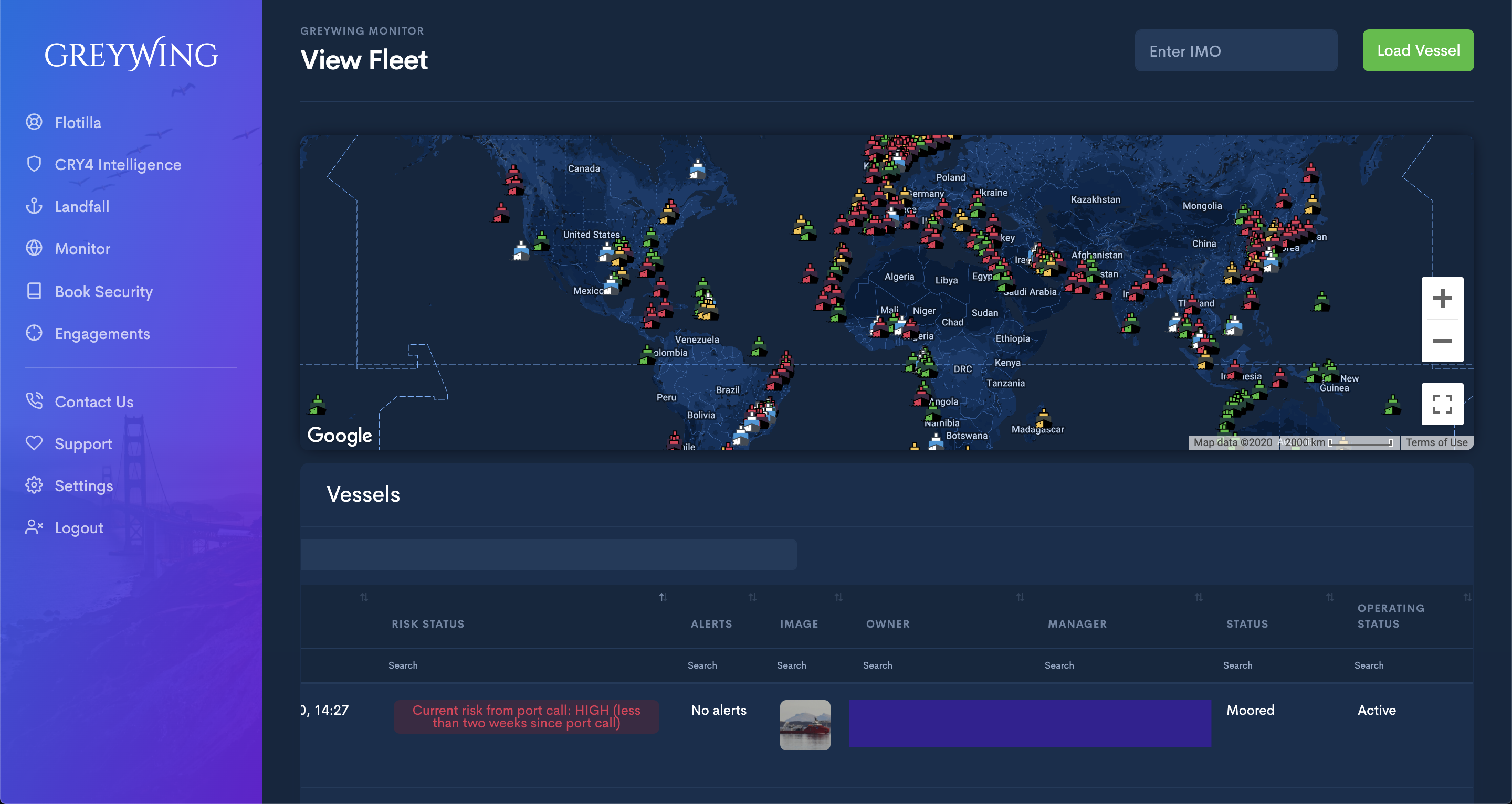Click the Google logo on the map
The image size is (1512, 804).
click(339, 436)
